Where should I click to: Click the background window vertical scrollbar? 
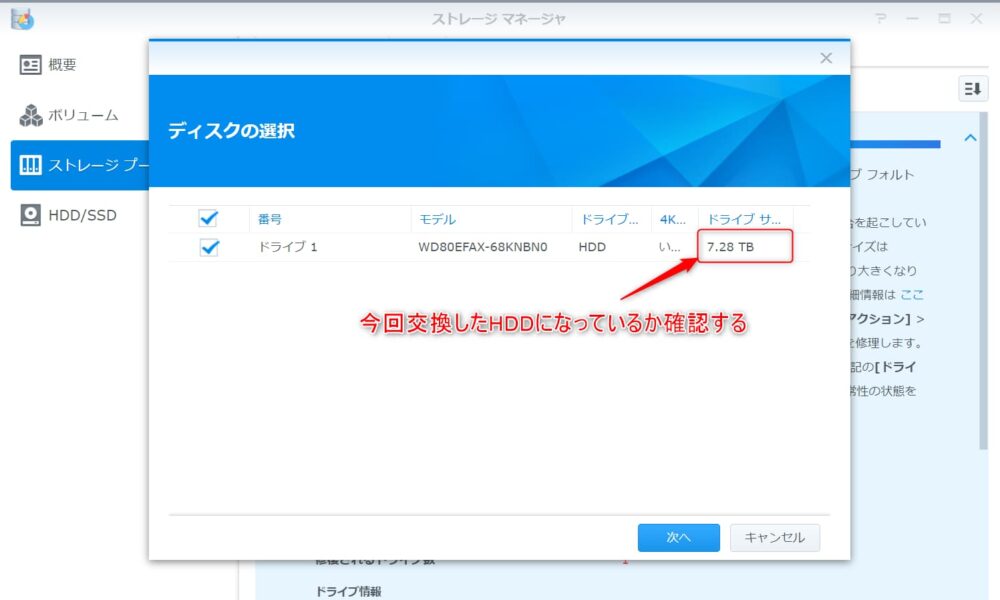984,281
